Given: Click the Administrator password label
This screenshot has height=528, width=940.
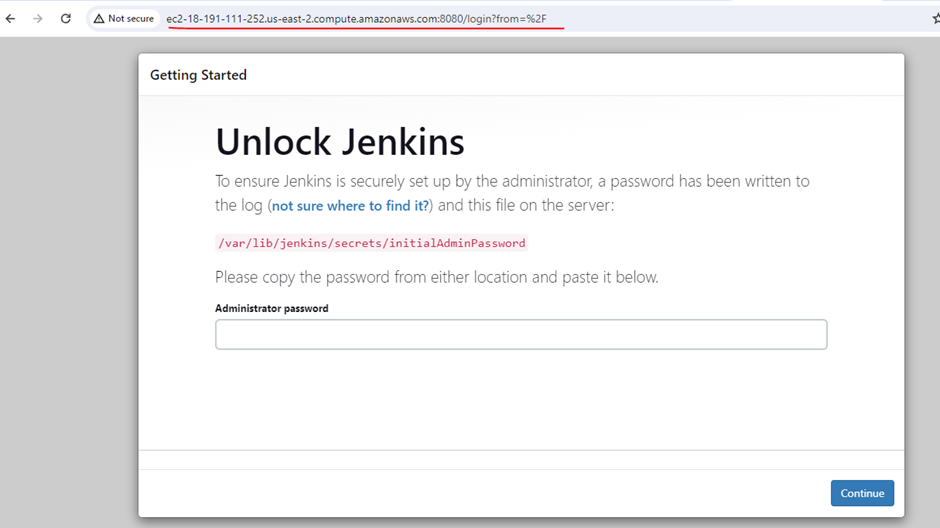Looking at the screenshot, I should click(271, 308).
